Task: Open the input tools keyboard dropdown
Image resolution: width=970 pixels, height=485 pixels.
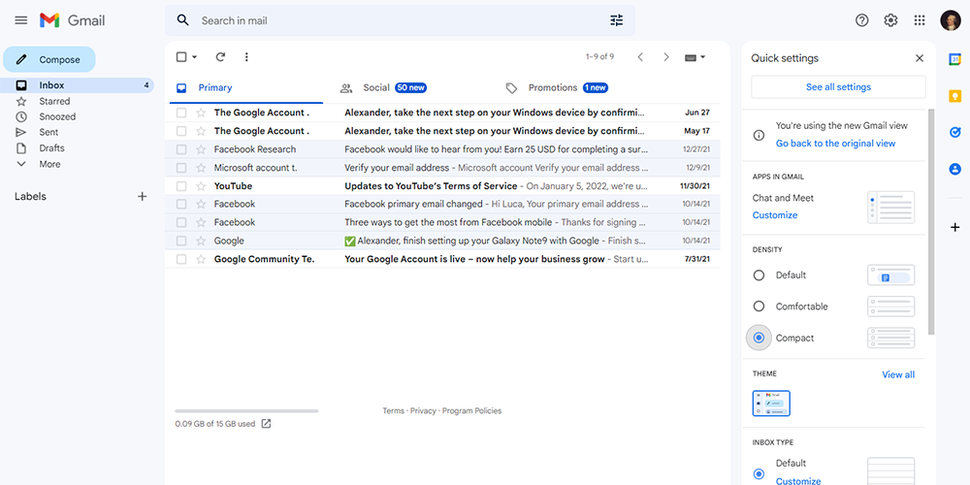Action: pyautogui.click(x=695, y=57)
